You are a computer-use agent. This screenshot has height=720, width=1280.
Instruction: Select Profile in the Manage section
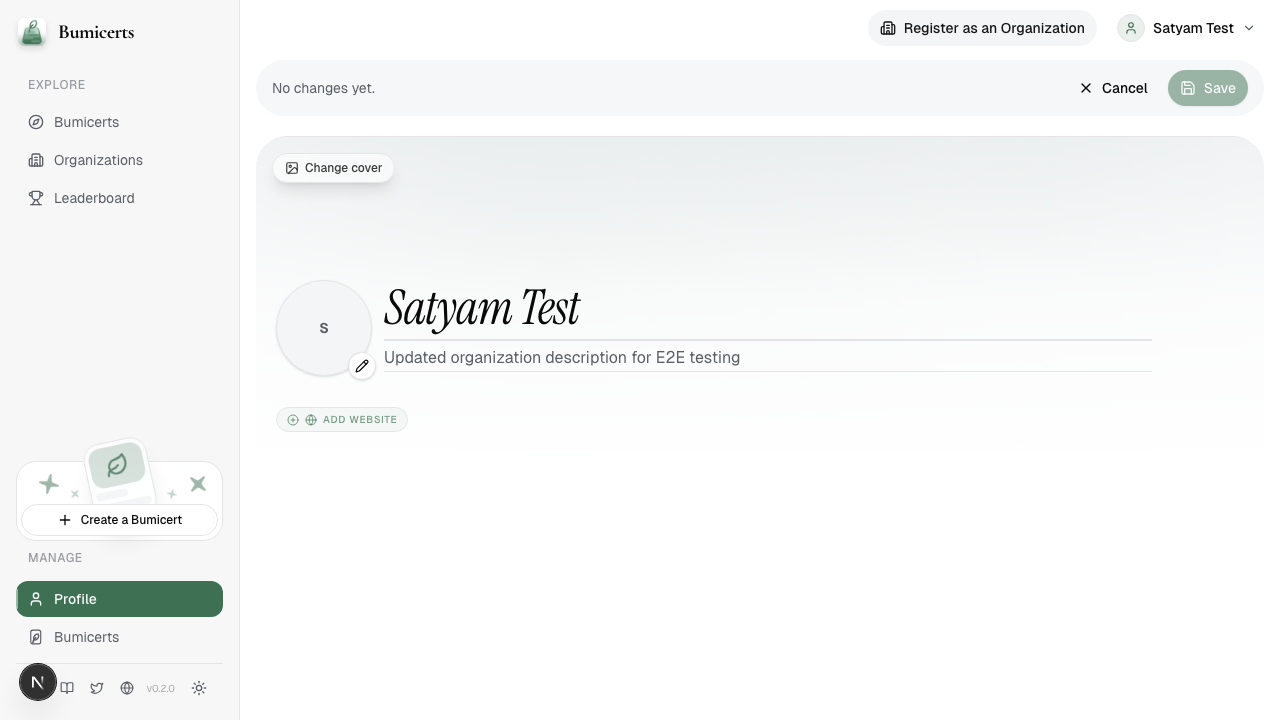coord(120,599)
